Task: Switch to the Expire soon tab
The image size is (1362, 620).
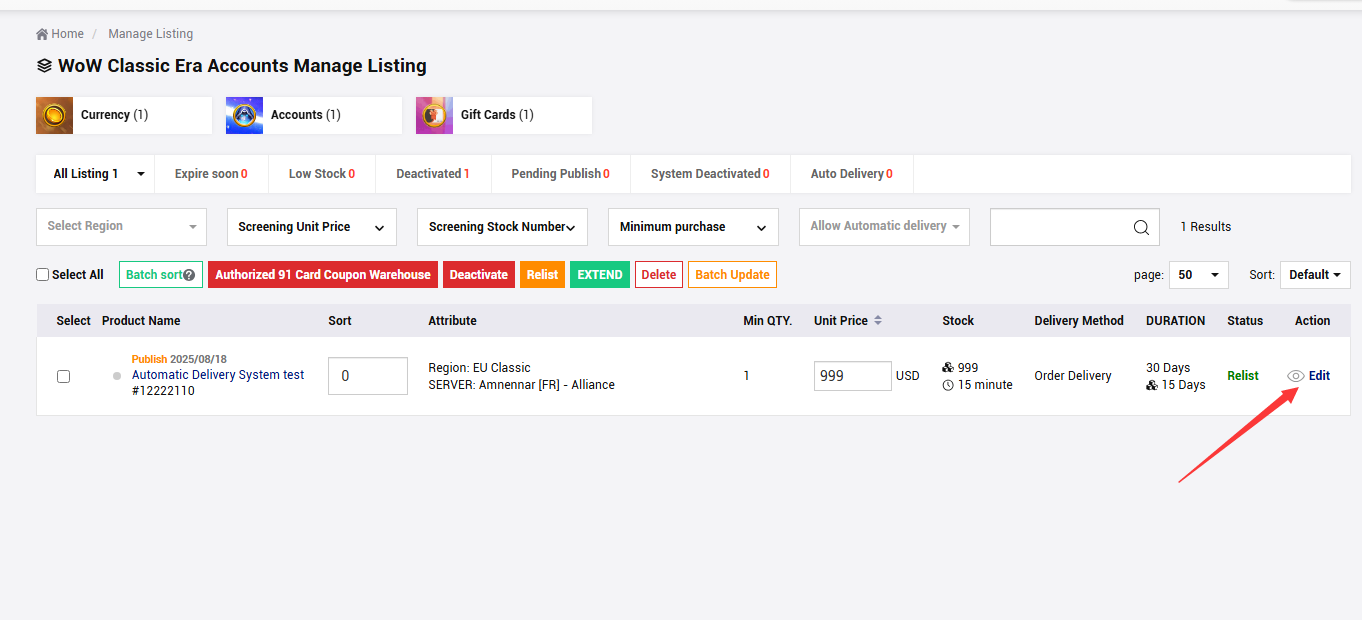Action: tap(210, 174)
